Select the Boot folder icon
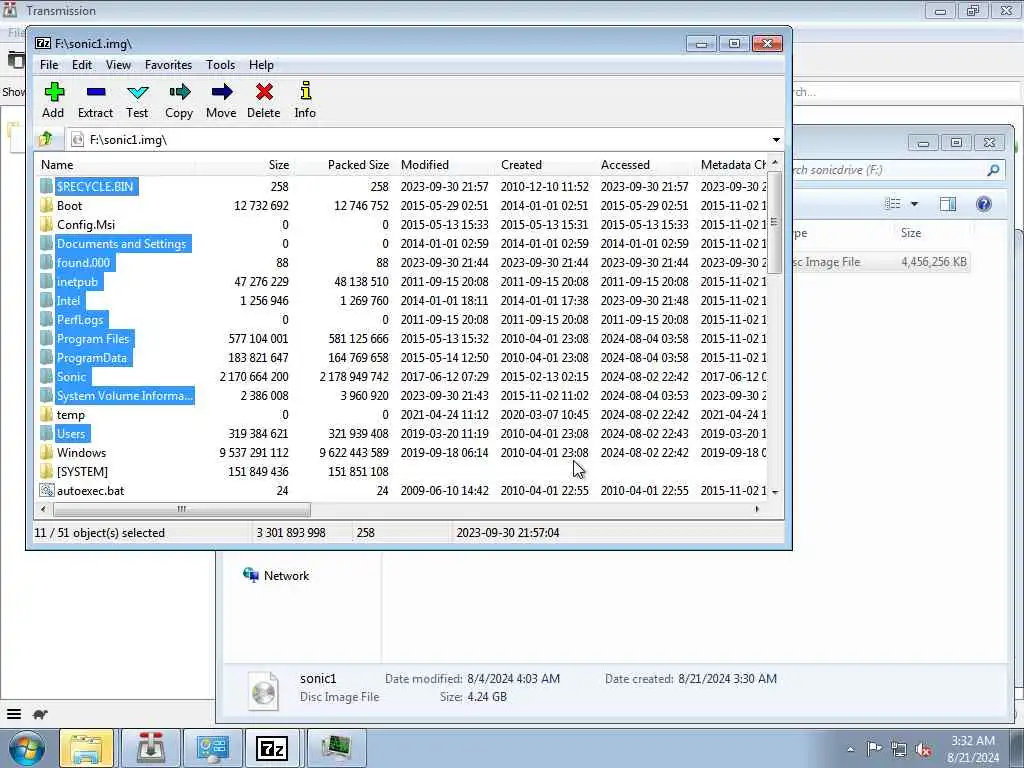 coord(46,206)
